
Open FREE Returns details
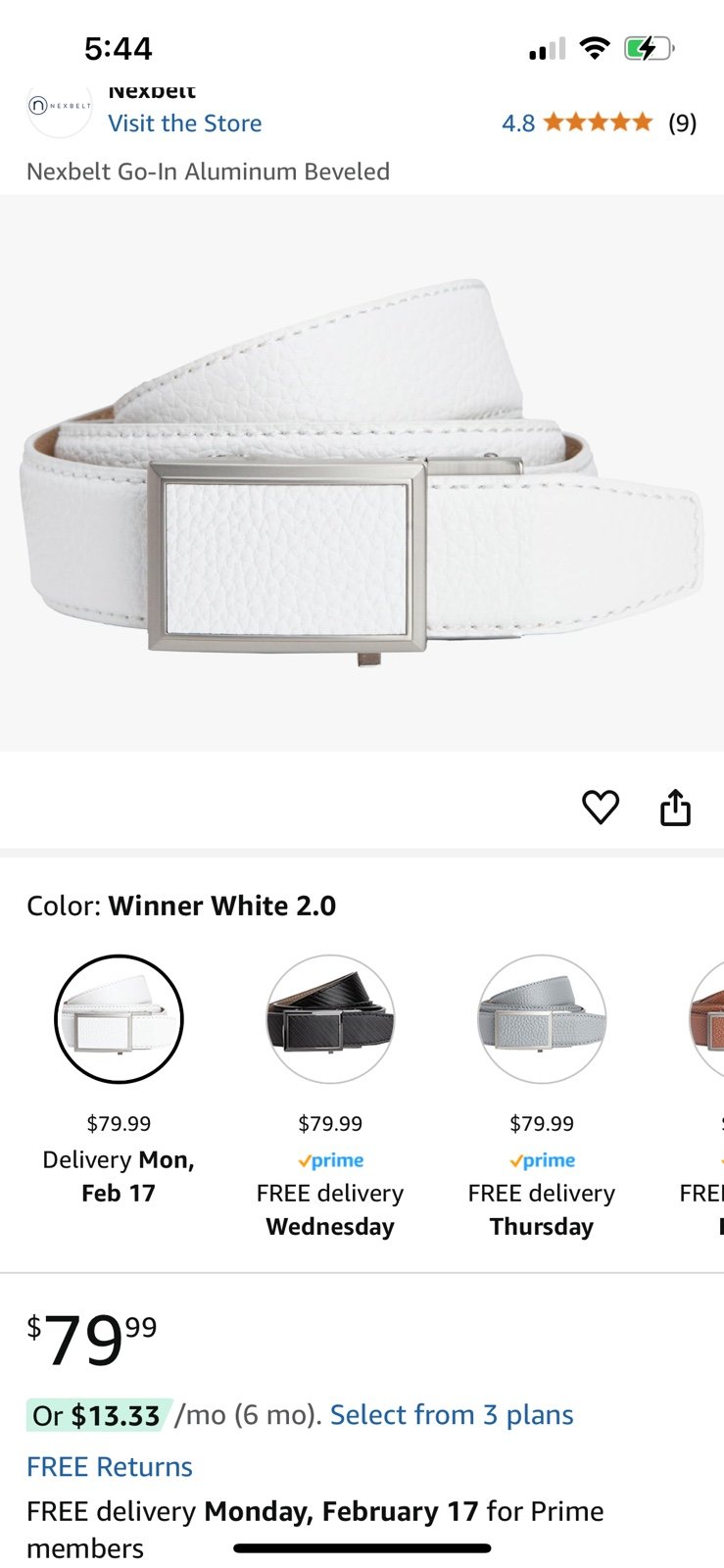coord(110,1467)
